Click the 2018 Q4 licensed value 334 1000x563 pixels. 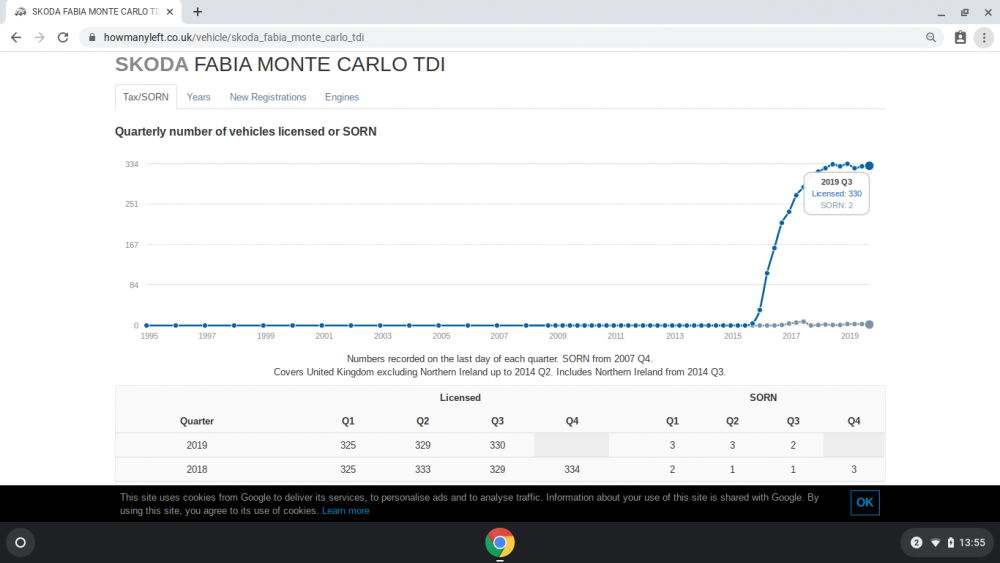point(572,469)
